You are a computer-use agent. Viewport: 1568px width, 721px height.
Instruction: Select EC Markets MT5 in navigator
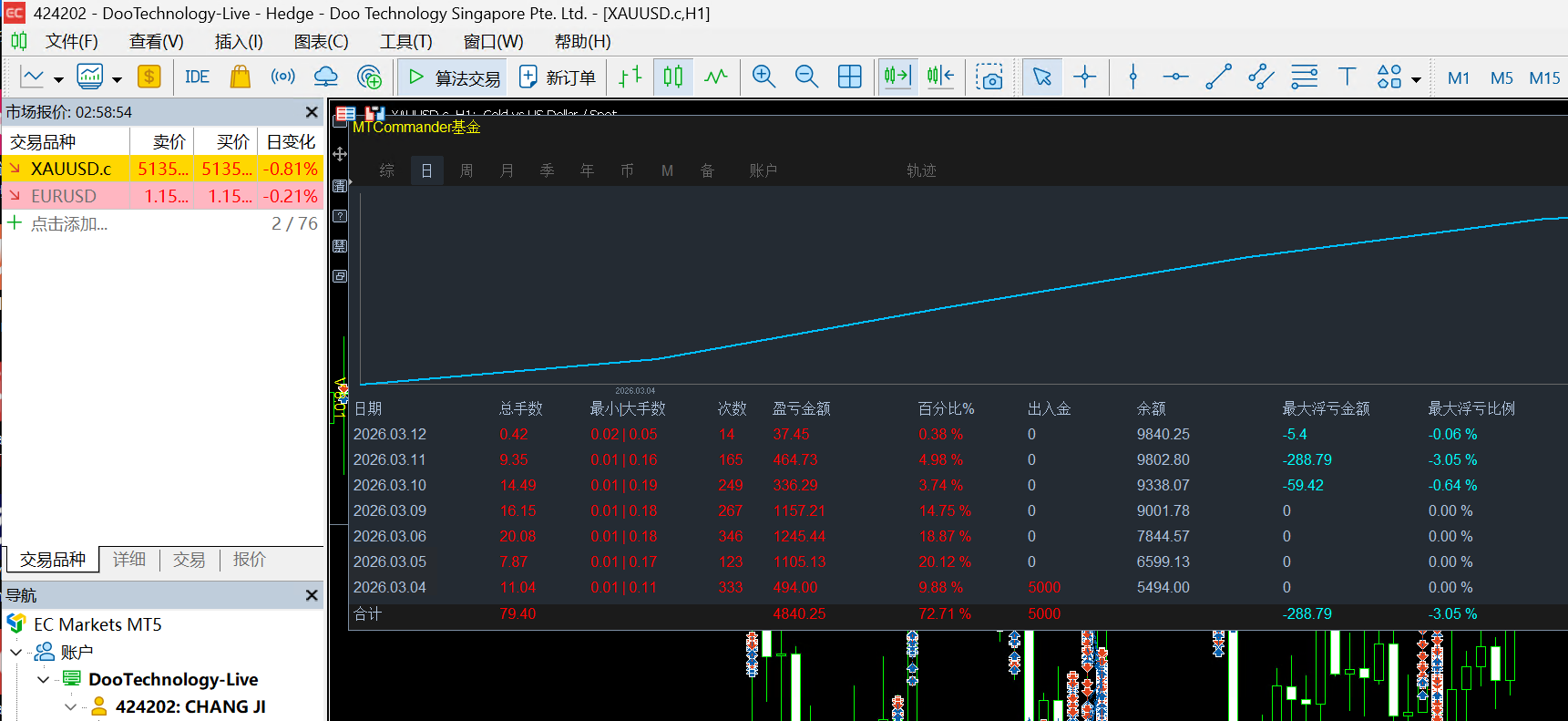(97, 624)
